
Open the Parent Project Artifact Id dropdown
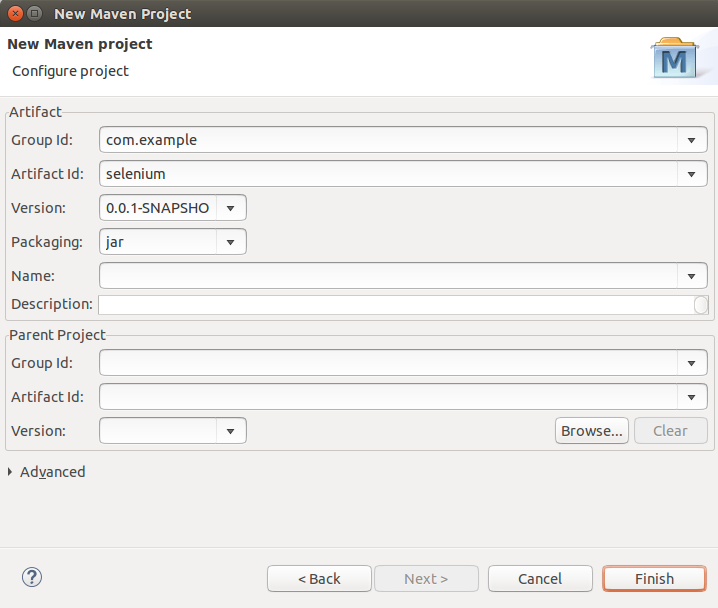tap(692, 397)
